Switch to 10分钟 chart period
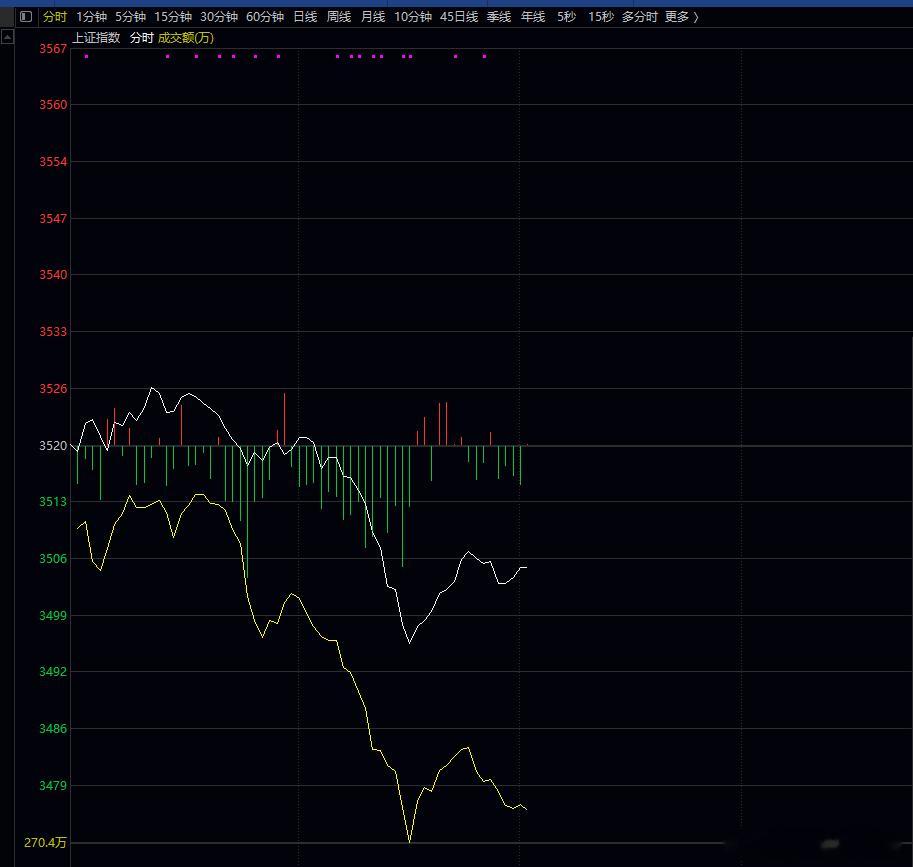The image size is (913, 867). pyautogui.click(x=413, y=17)
